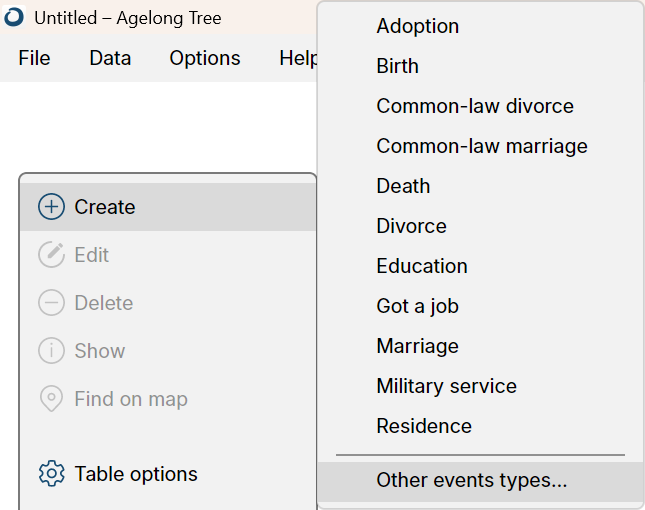Open the Options menu
Viewport: 645px width, 510px height.
click(x=205, y=58)
